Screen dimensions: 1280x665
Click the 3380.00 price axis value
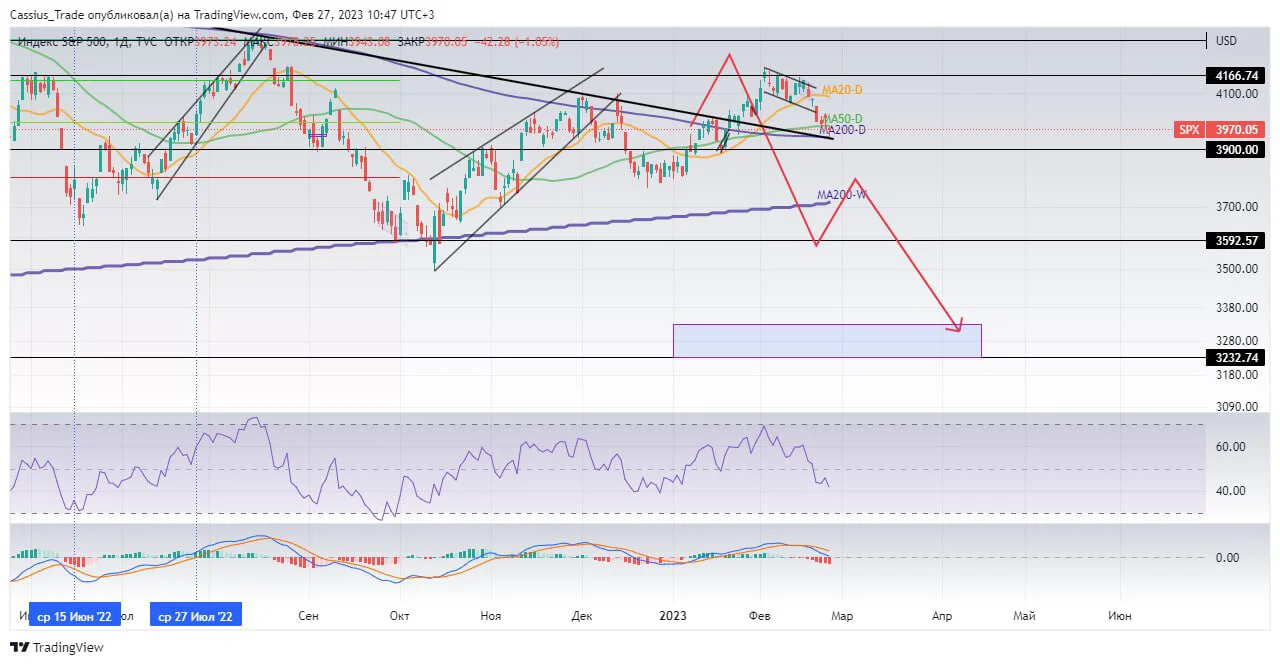click(1236, 308)
